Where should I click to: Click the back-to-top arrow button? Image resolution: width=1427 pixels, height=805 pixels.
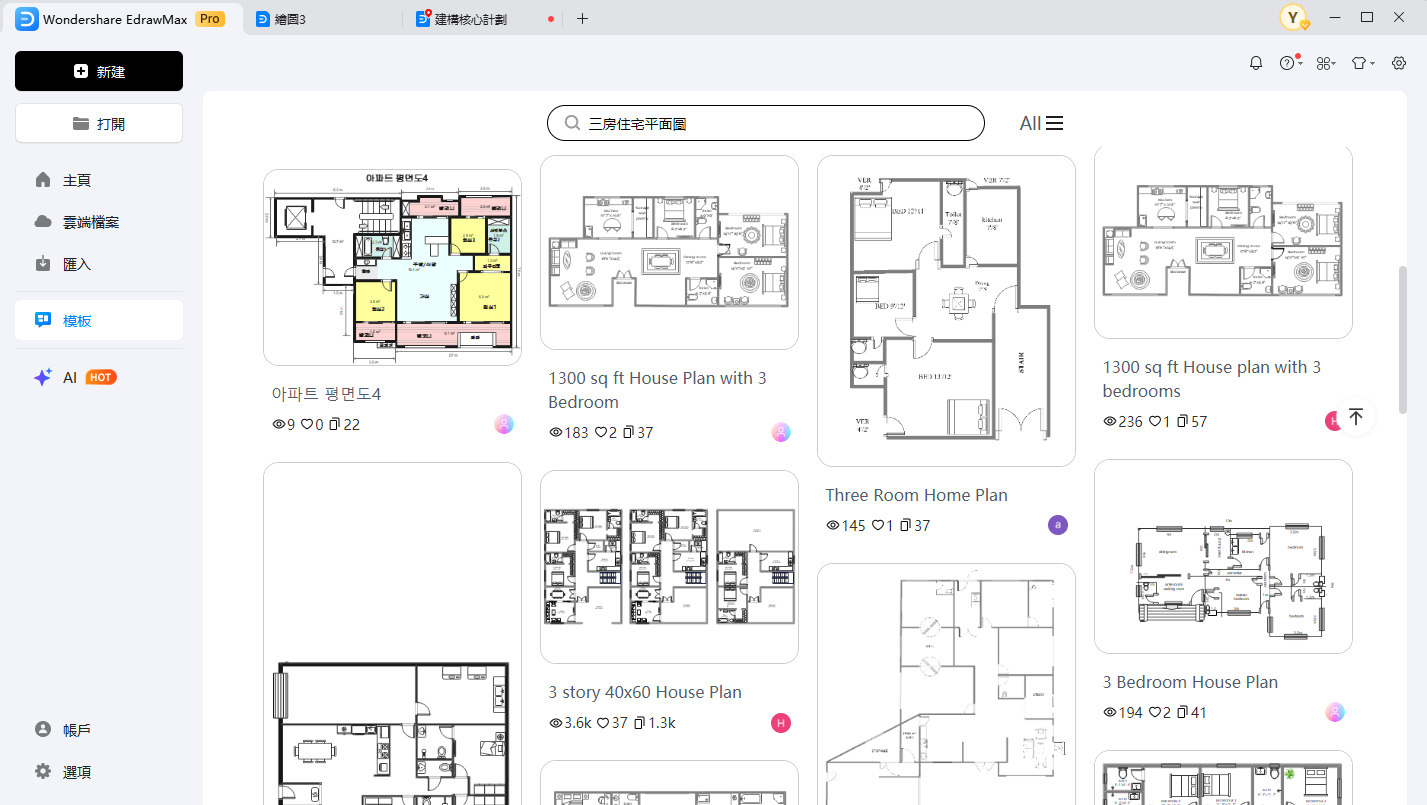(1356, 415)
